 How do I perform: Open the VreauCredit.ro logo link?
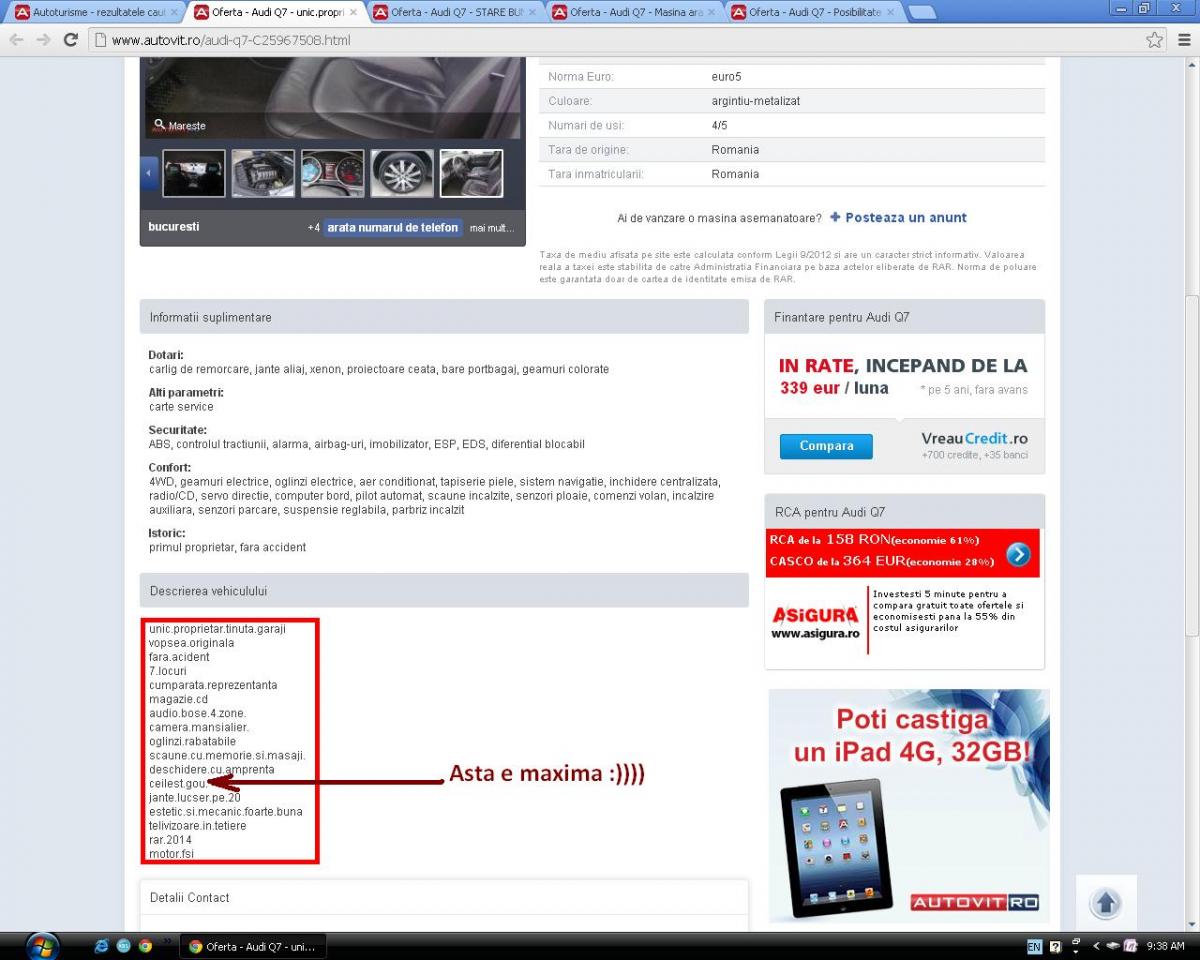[974, 439]
